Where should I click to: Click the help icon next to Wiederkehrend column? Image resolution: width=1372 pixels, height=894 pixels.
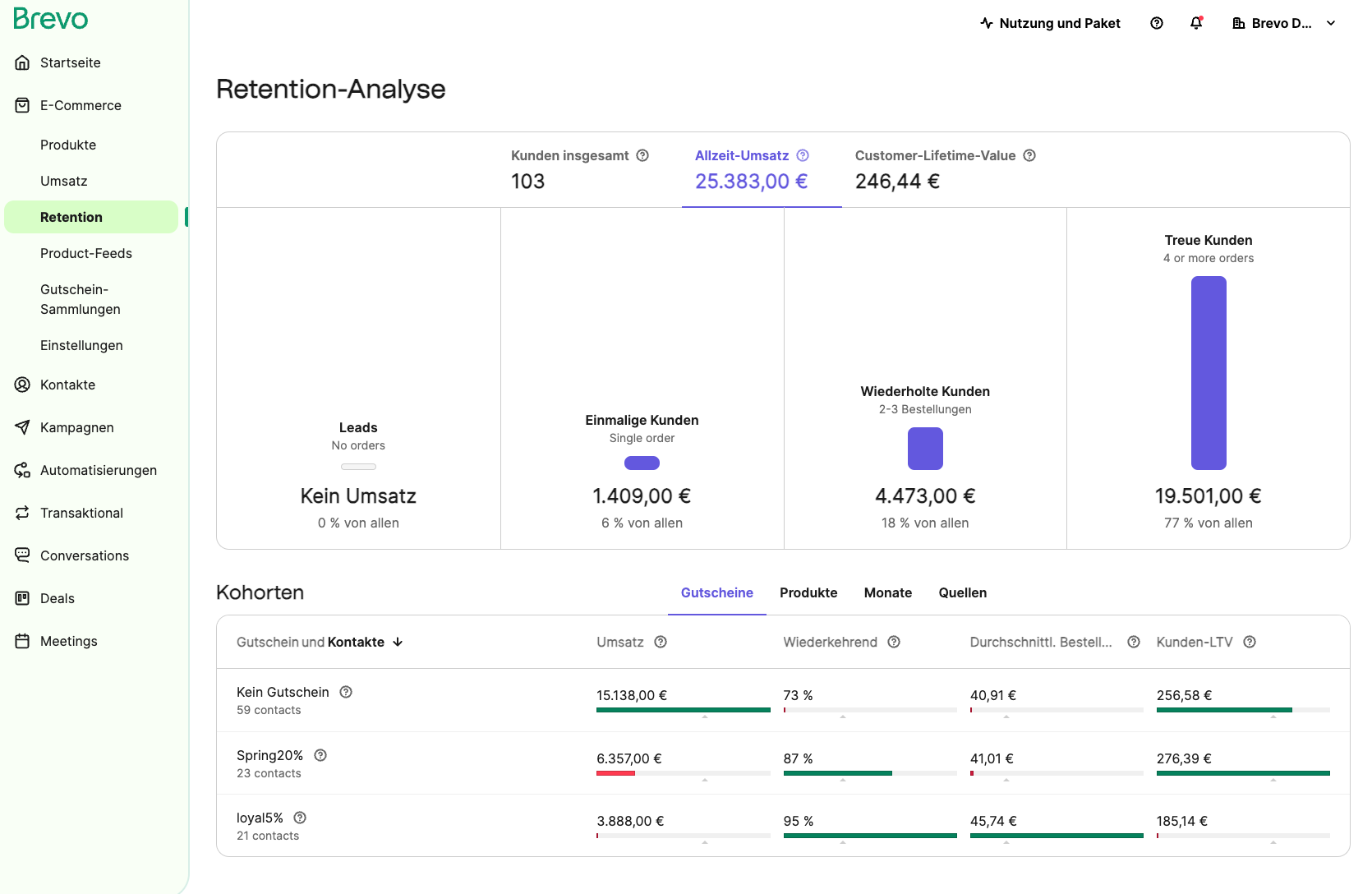[x=894, y=642]
